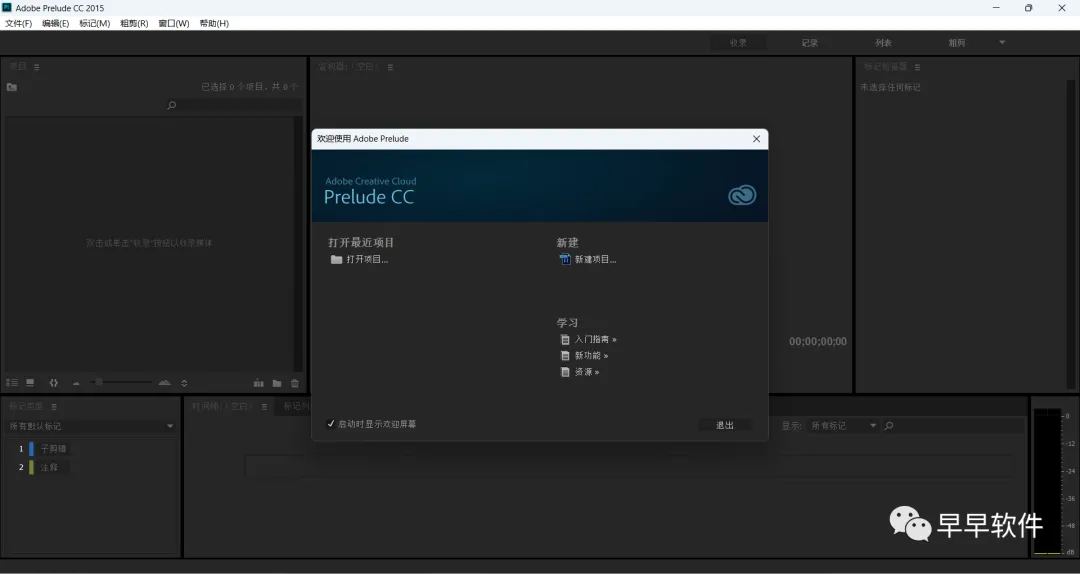The image size is (1080, 574).
Task: Click the 新建项目 document icon
Action: coord(565,259)
